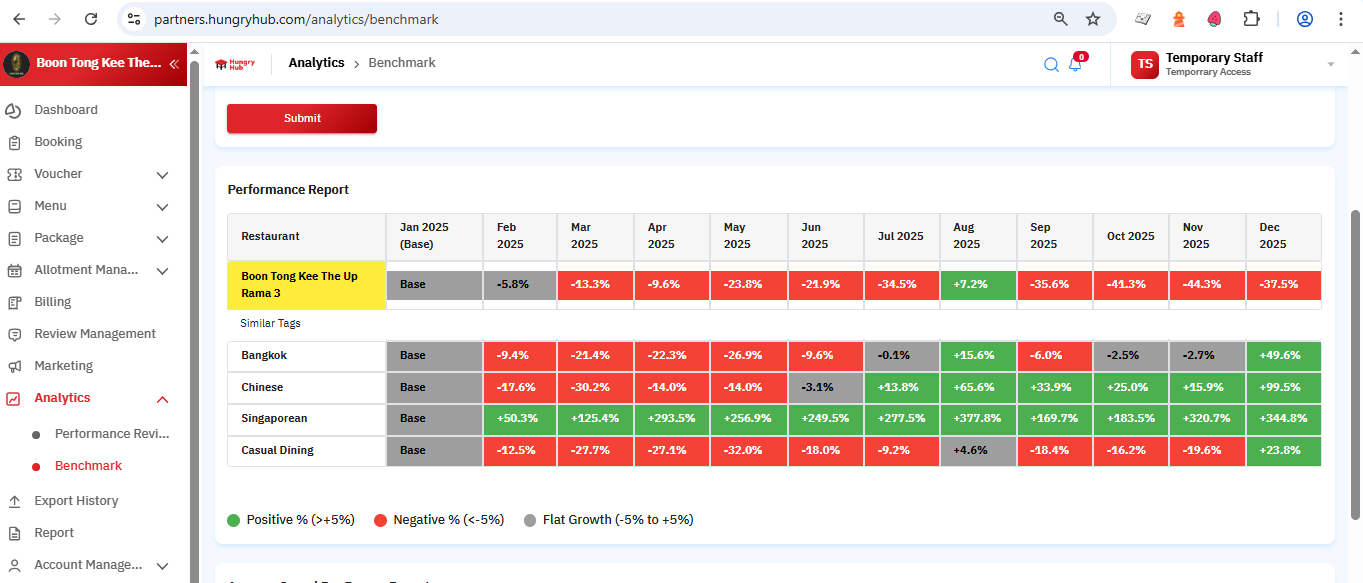Click the green Positive % legend dot
This screenshot has width=1363, height=583.
tap(234, 520)
